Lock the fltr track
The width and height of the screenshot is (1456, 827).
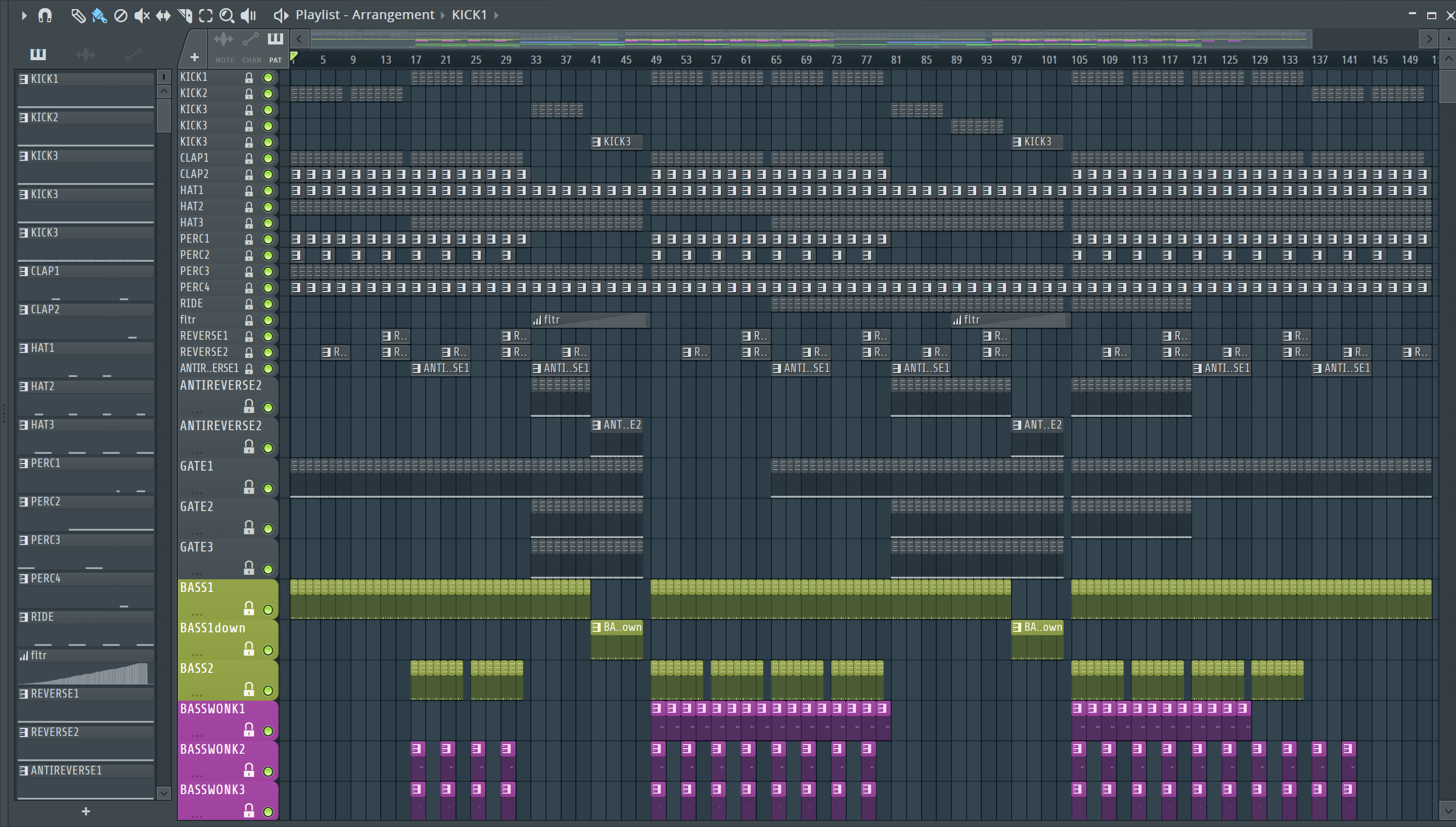249,320
